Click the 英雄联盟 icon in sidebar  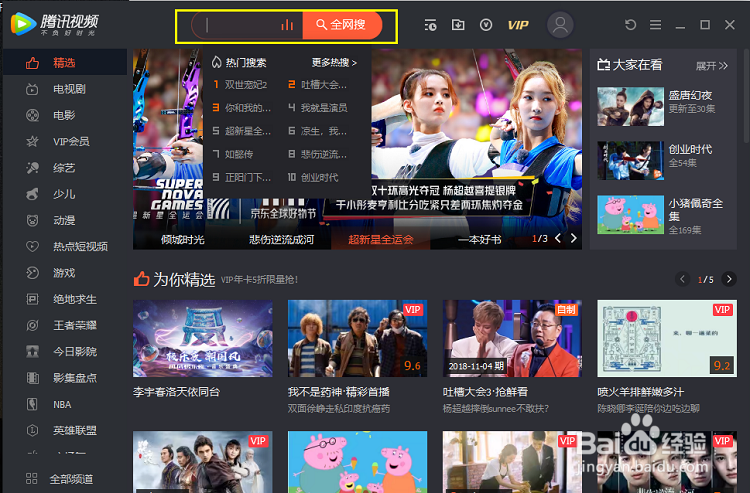click(x=33, y=431)
